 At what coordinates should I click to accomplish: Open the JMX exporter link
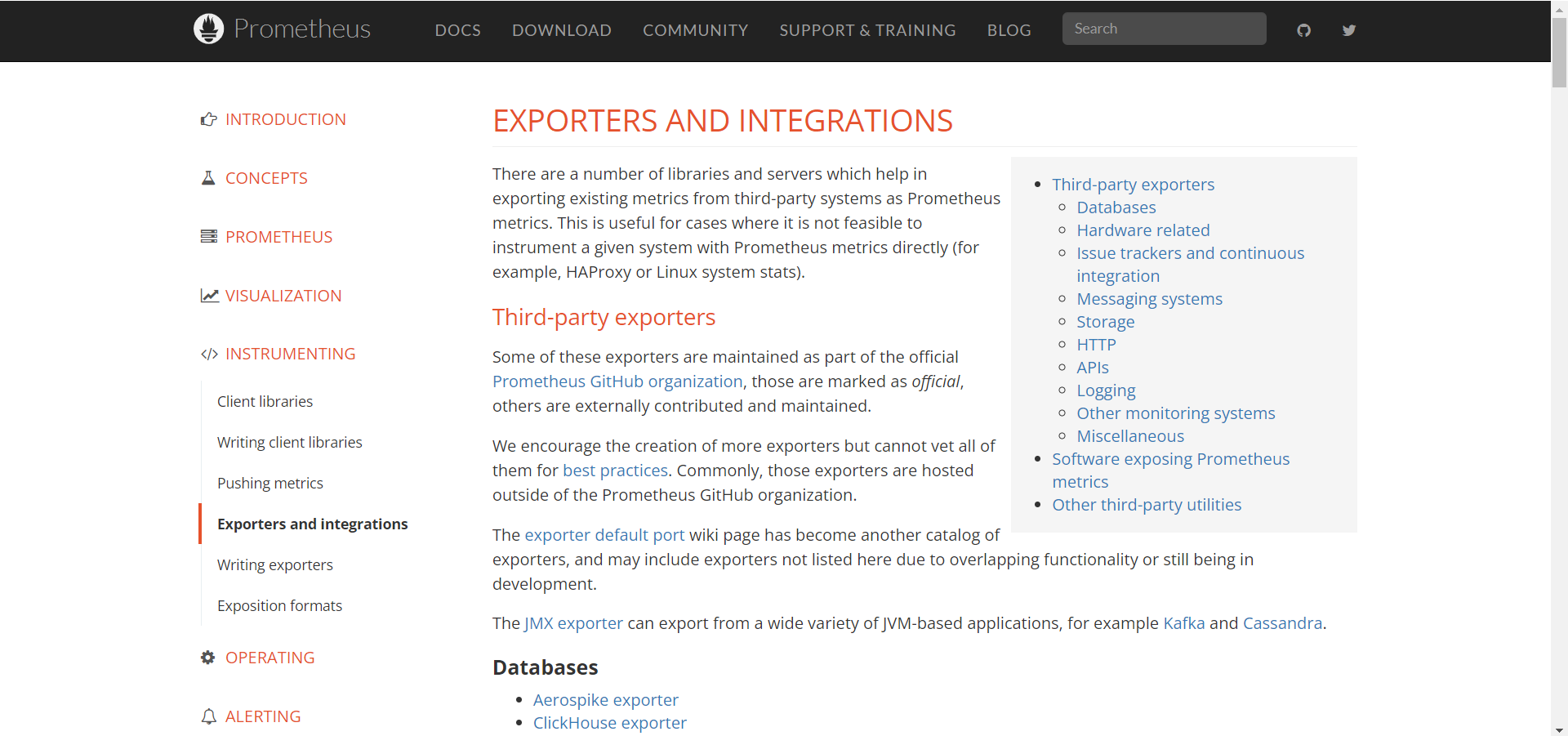coord(573,623)
